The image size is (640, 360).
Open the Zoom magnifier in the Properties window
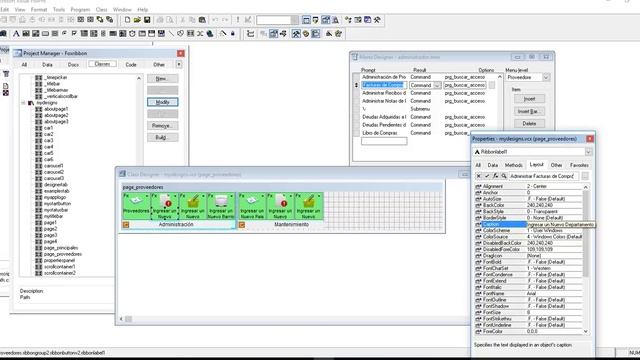tap(504, 176)
